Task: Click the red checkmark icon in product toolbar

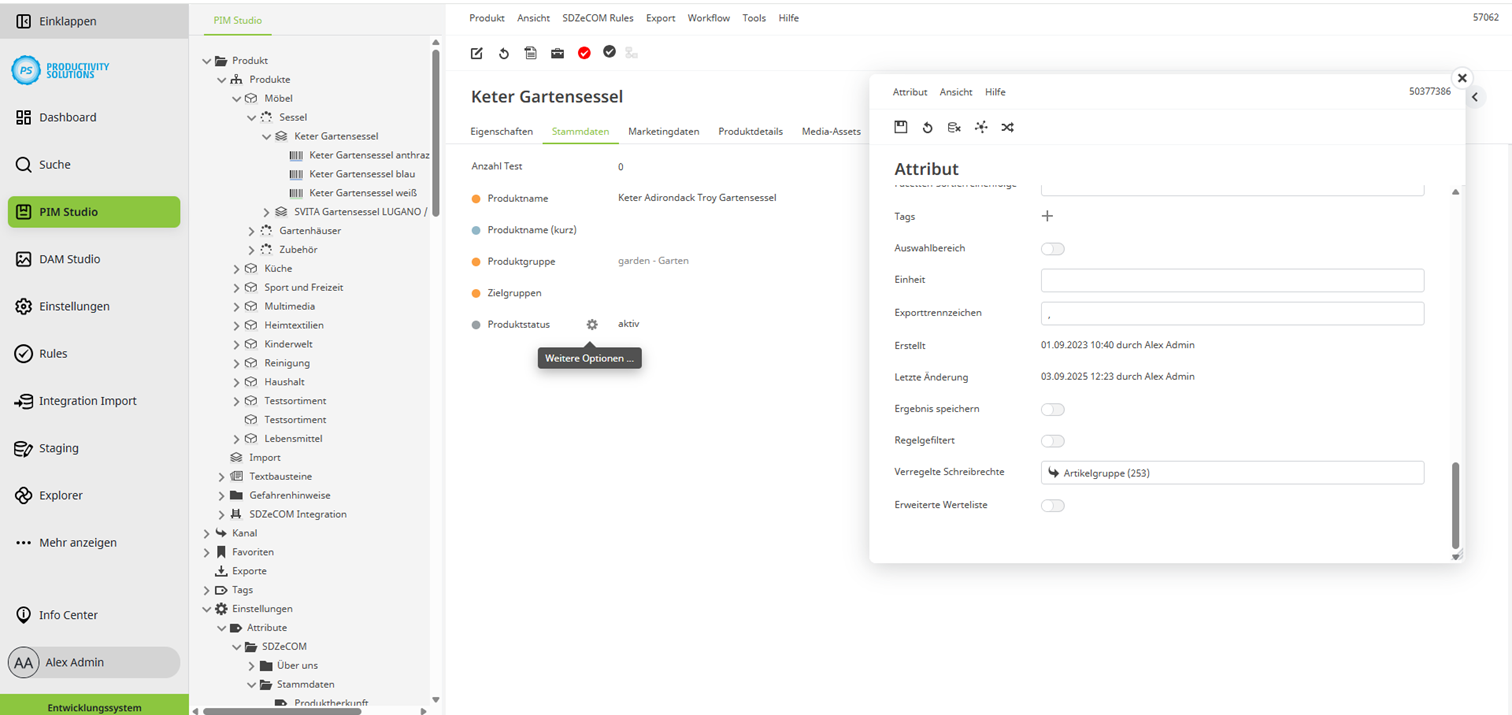Action: [584, 53]
